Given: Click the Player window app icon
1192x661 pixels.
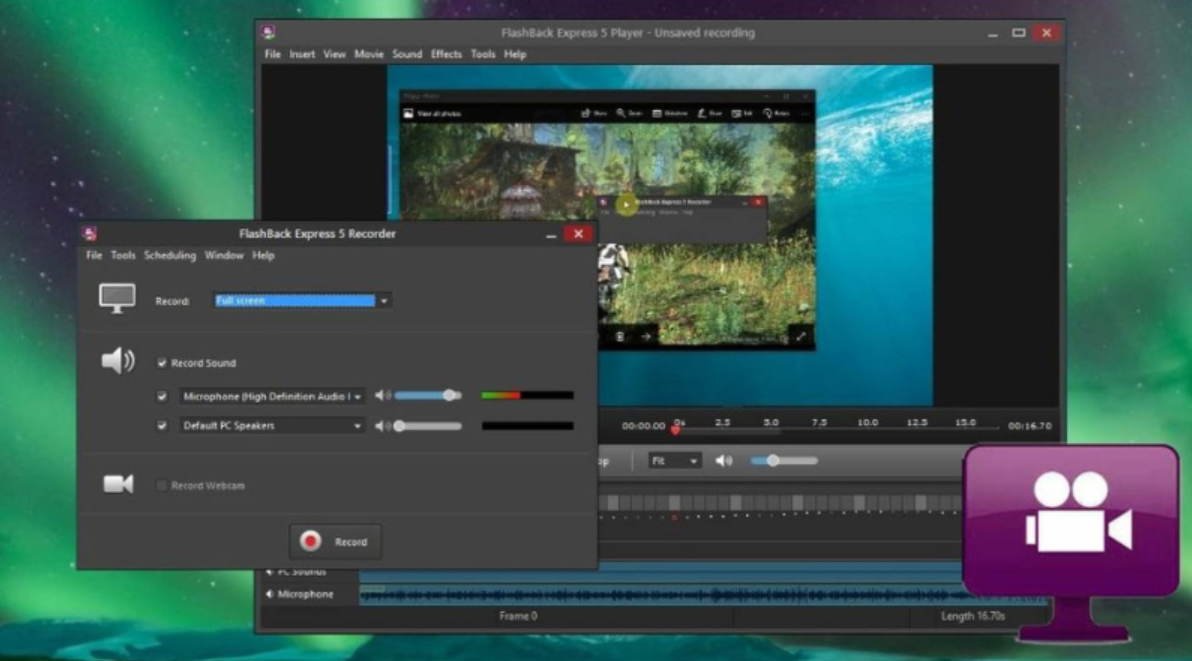Looking at the screenshot, I should pyautogui.click(x=268, y=32).
